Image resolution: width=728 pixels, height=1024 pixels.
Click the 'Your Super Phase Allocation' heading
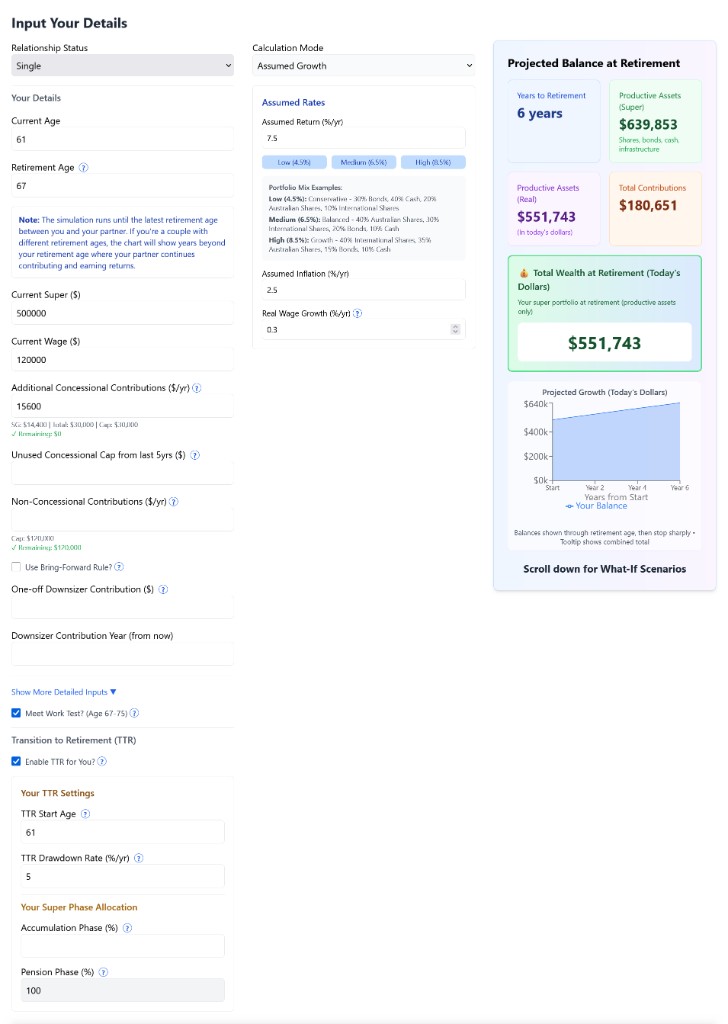79,907
